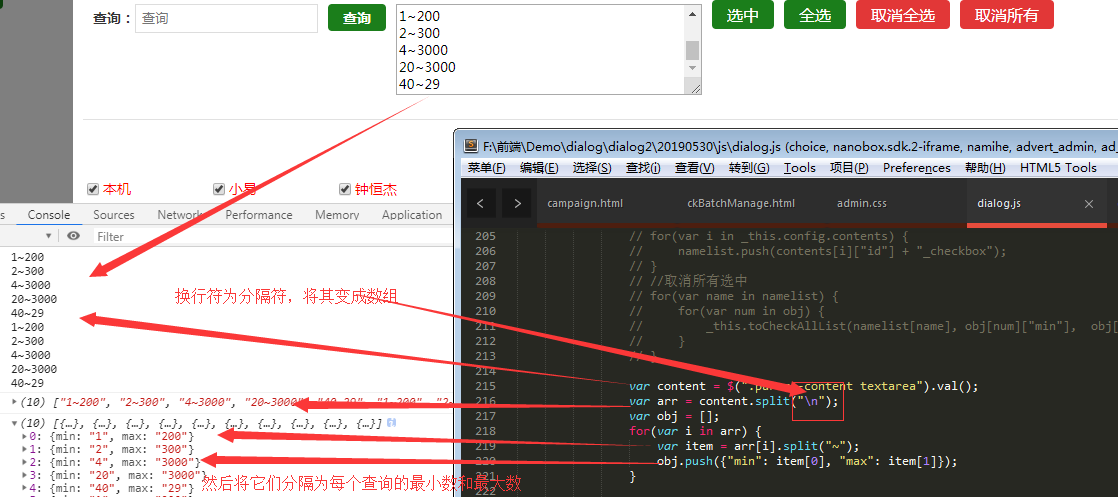Screen dimensions: 1118x497
Task: Click the 40~29 line in the textarea
Action: pos(419,84)
